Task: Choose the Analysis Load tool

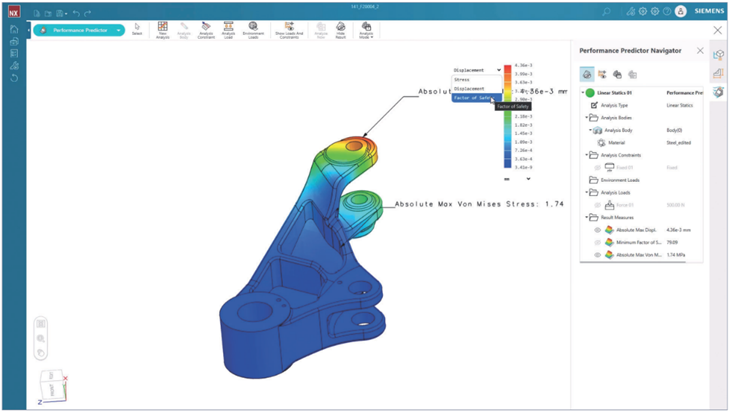Action: point(229,27)
